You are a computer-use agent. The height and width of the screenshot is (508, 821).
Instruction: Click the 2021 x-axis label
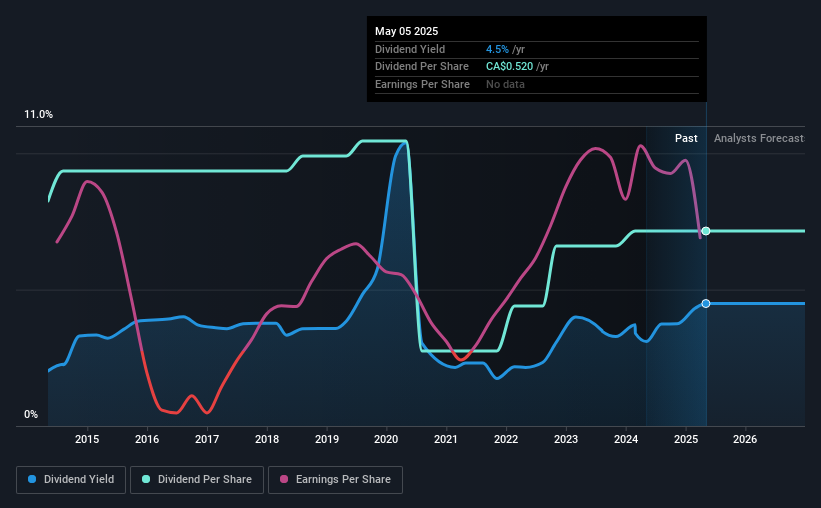click(x=446, y=439)
